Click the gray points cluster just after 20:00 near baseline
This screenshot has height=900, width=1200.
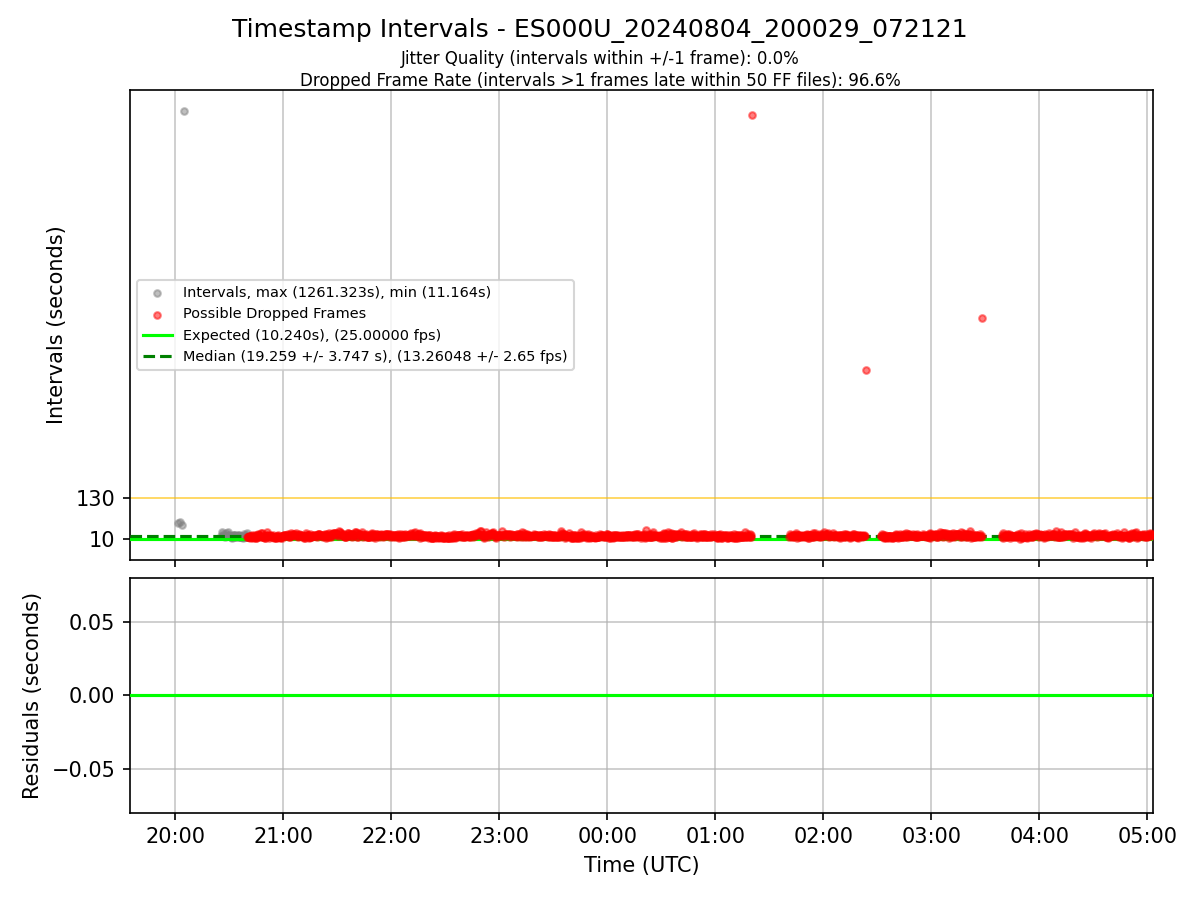click(180, 523)
